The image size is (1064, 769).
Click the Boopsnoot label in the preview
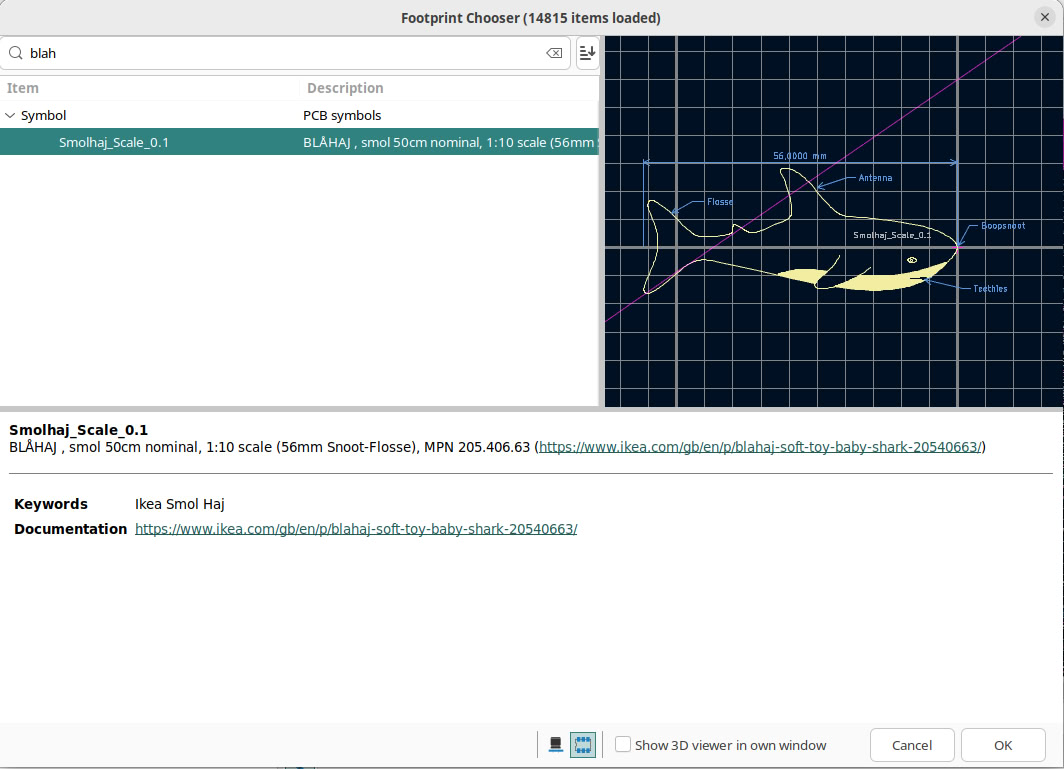click(1003, 225)
